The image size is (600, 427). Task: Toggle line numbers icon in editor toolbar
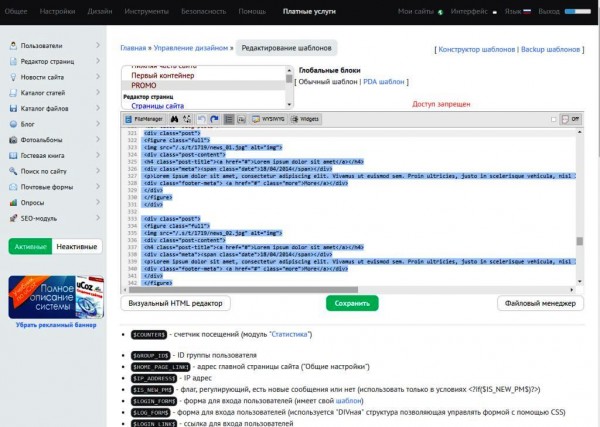click(228, 119)
